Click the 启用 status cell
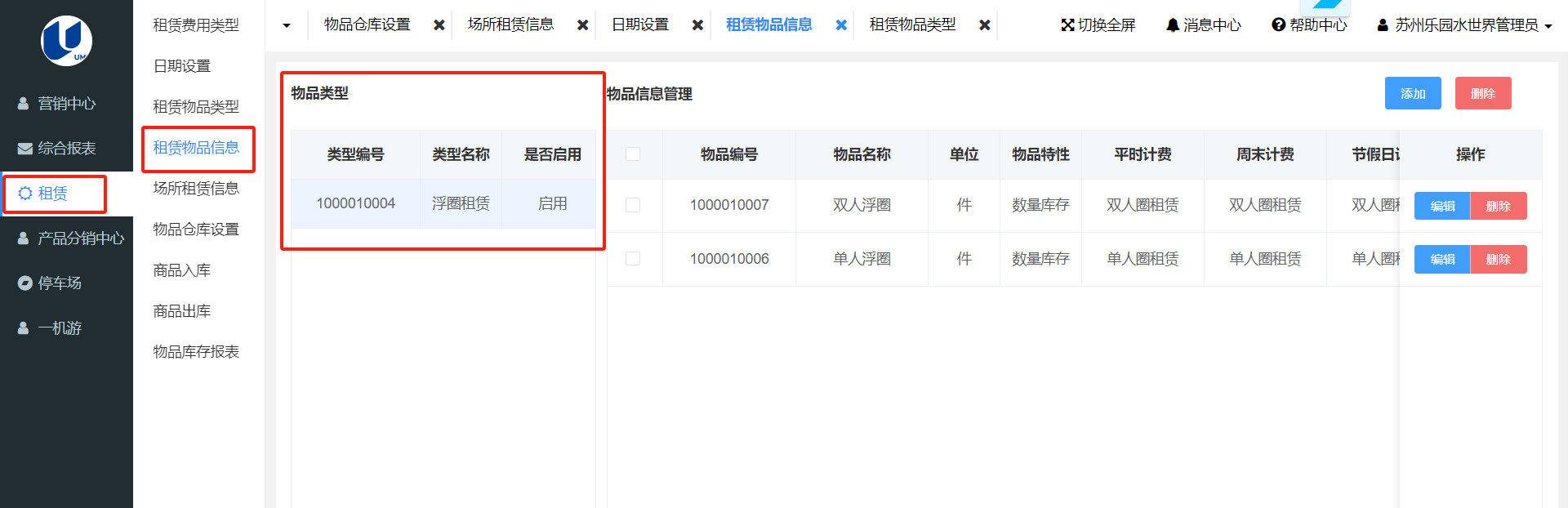The height and width of the screenshot is (508, 1568). pyautogui.click(x=552, y=203)
